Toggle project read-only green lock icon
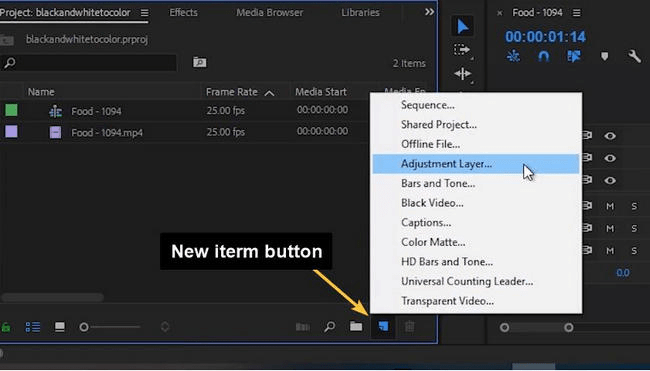Screen dimensions: 650x371 [x=6, y=327]
